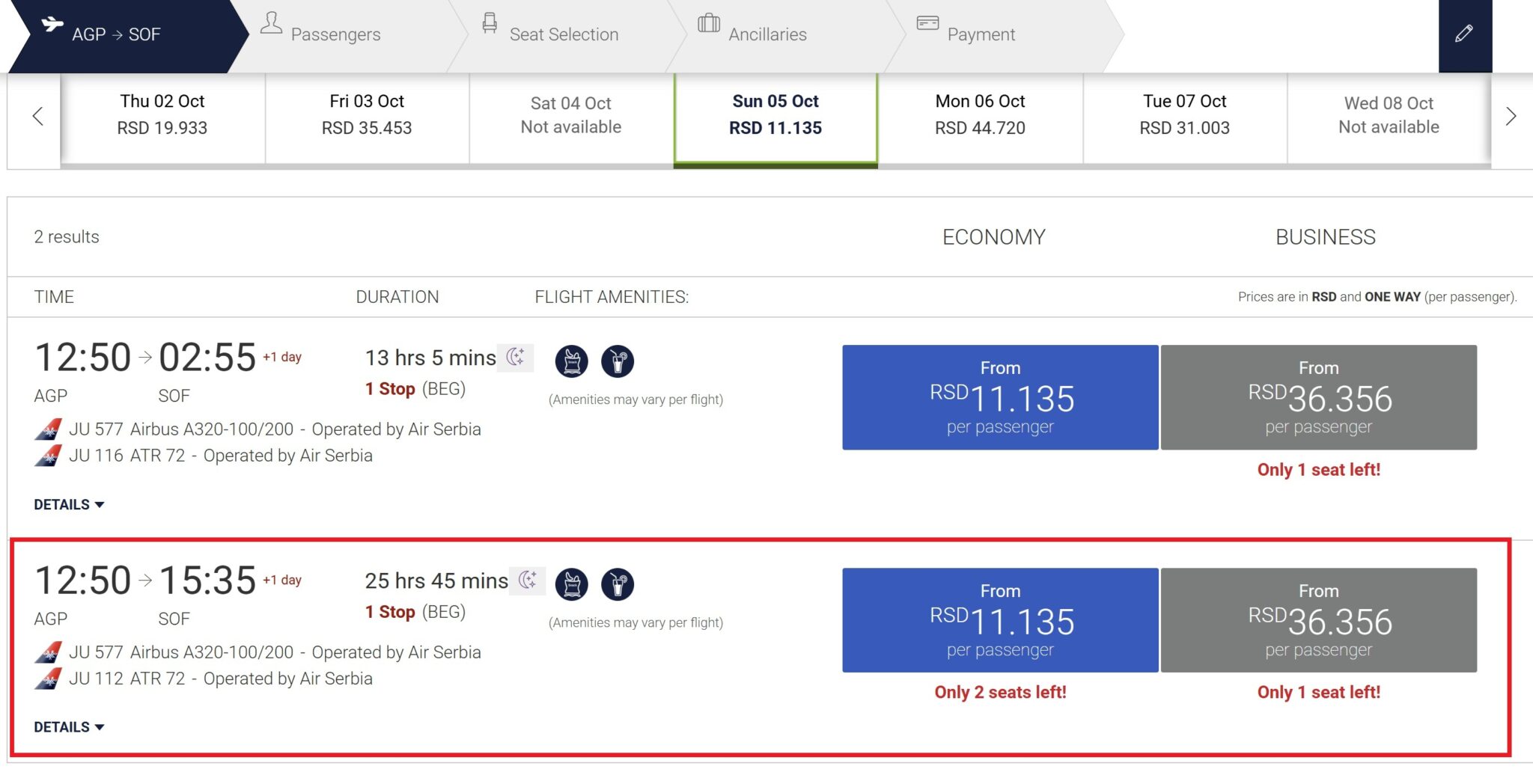Select the Mon 06 Oct date tab
Screen dimensions: 1533x784
click(x=980, y=115)
